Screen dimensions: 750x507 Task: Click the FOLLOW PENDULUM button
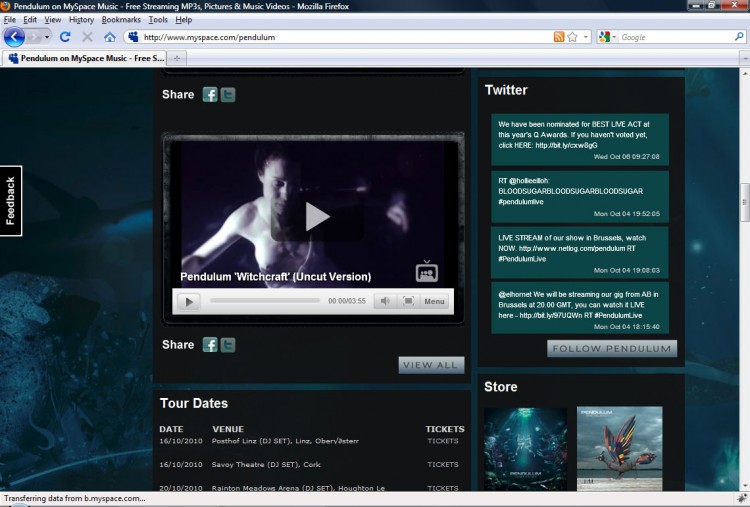pos(612,349)
